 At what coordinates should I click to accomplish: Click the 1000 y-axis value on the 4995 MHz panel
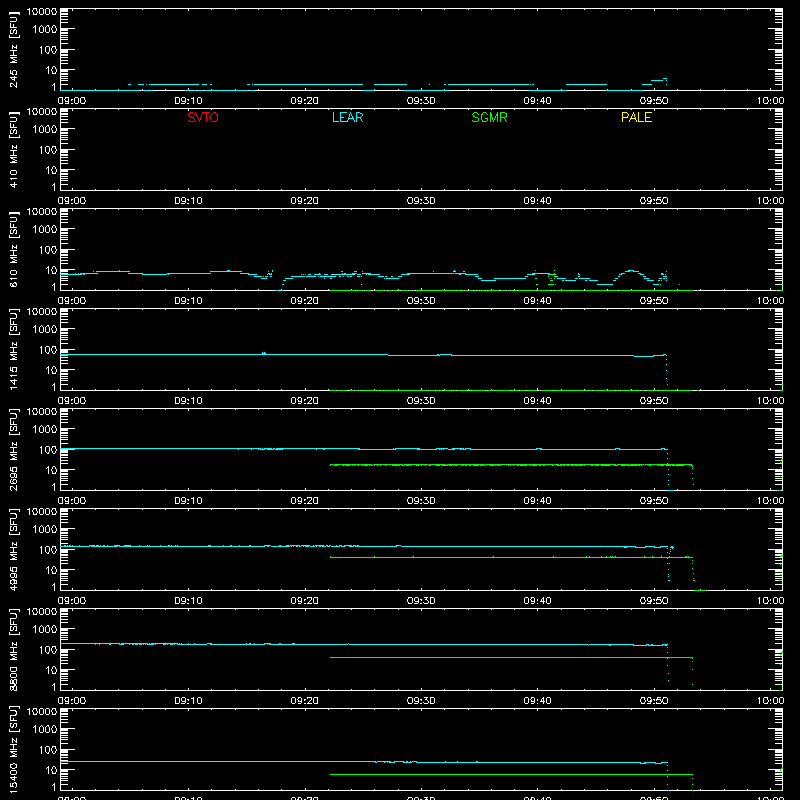coord(45,529)
